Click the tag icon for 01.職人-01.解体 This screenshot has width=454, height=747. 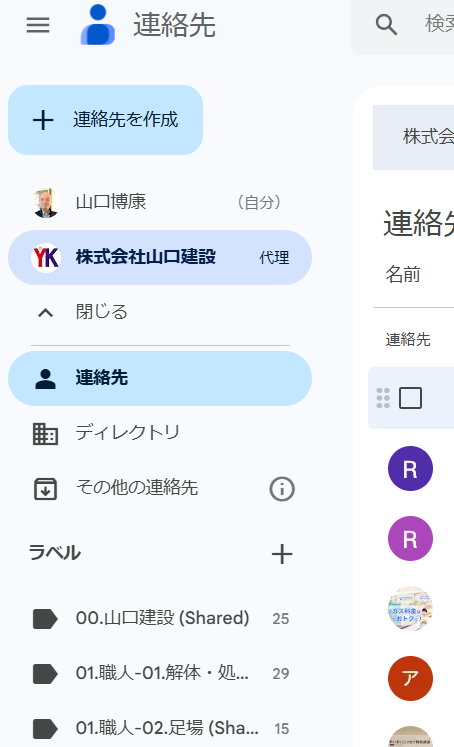click(45, 674)
